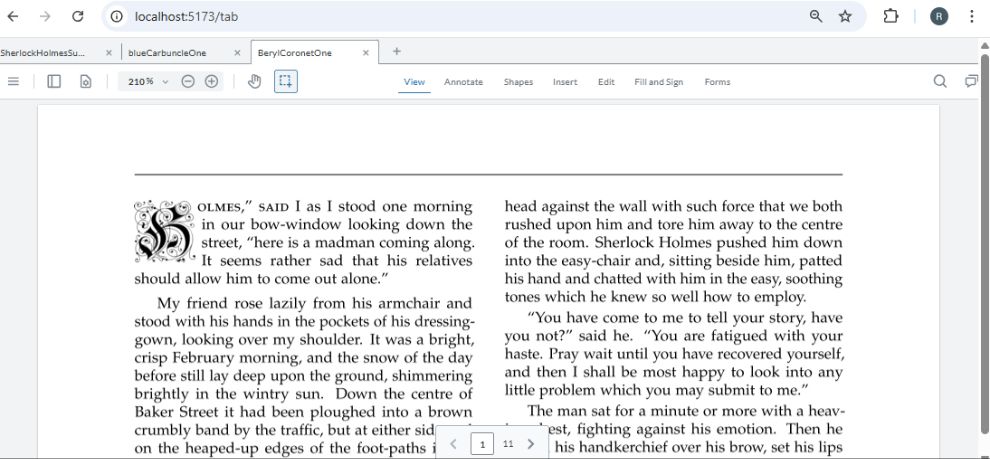990x459 pixels.
Task: Toggle the left sidebar panel icon
Action: [54, 81]
